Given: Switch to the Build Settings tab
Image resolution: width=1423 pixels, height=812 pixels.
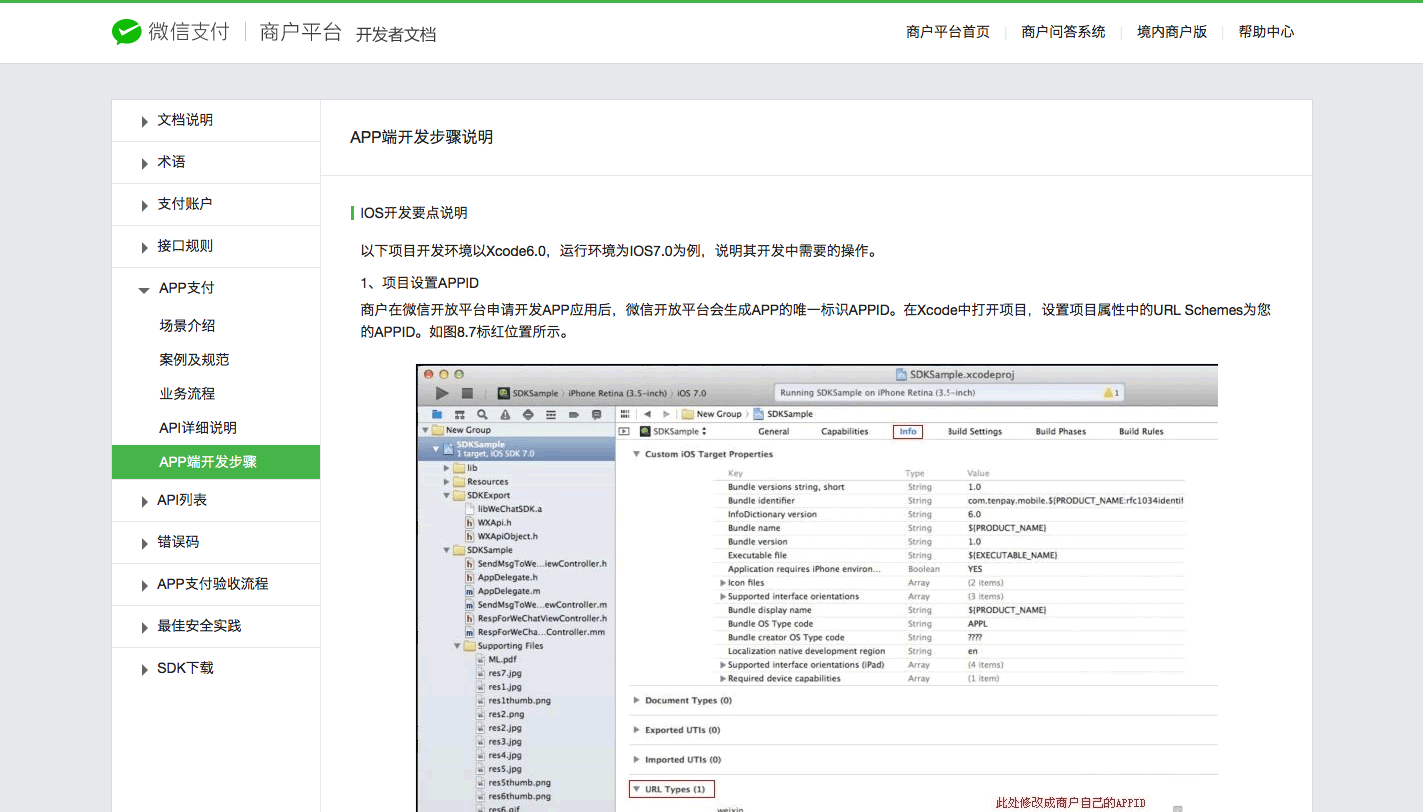Looking at the screenshot, I should pyautogui.click(x=975, y=431).
